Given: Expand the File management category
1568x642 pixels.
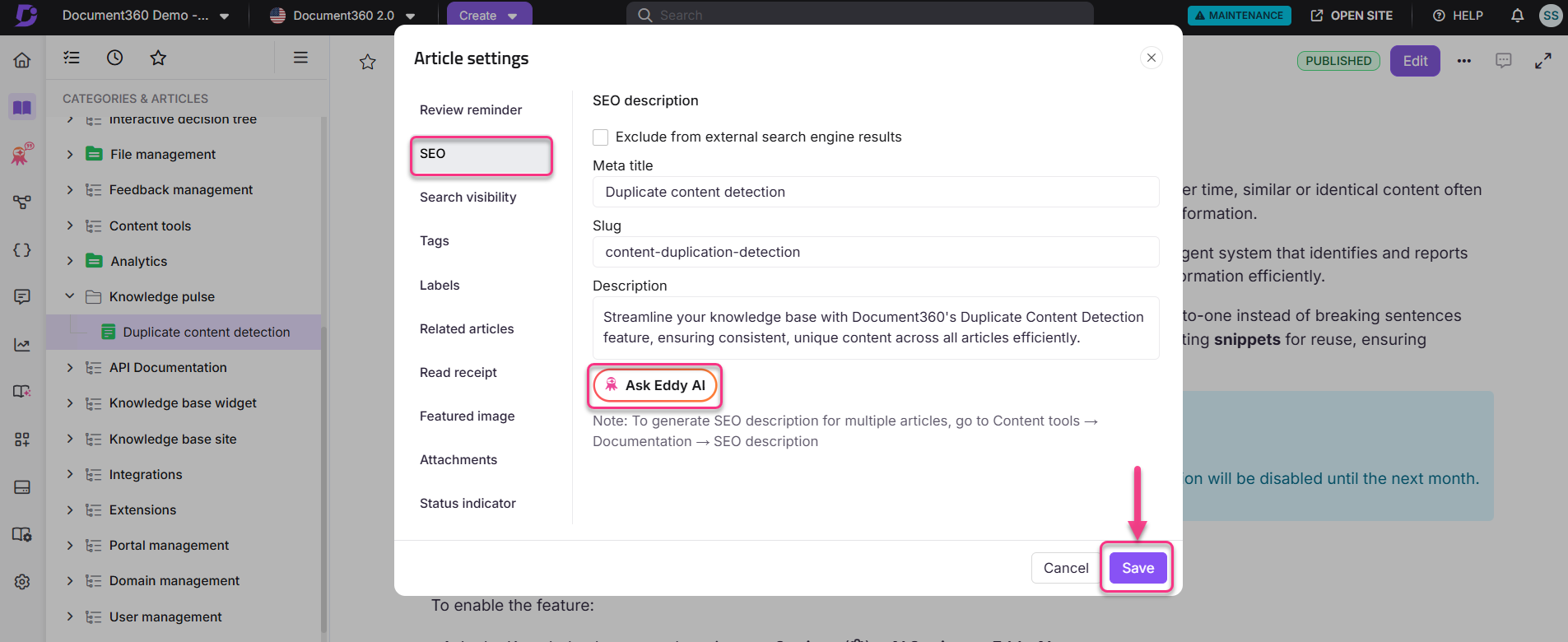Looking at the screenshot, I should pos(70,154).
